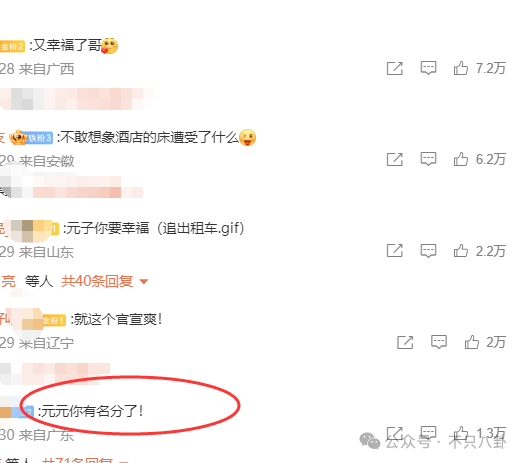
Task: Share the comment from 山东
Action: 395,251
